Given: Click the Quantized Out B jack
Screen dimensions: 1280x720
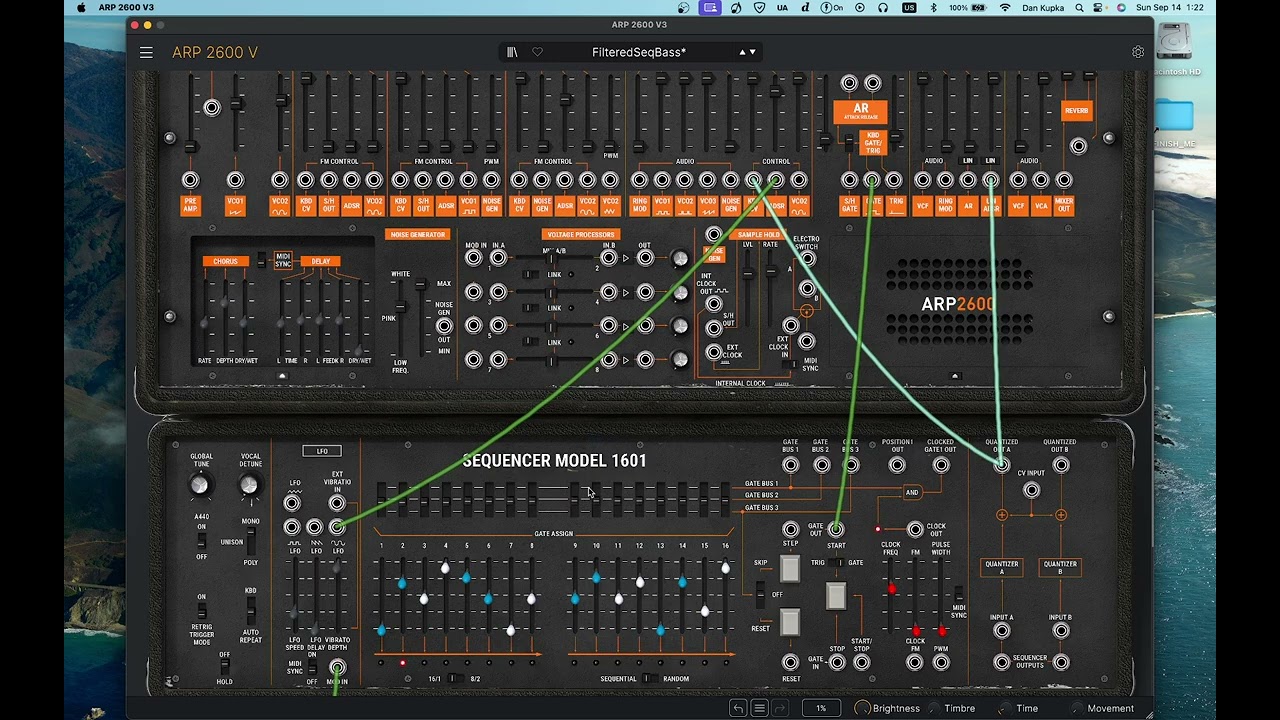Looking at the screenshot, I should click(1060, 465).
